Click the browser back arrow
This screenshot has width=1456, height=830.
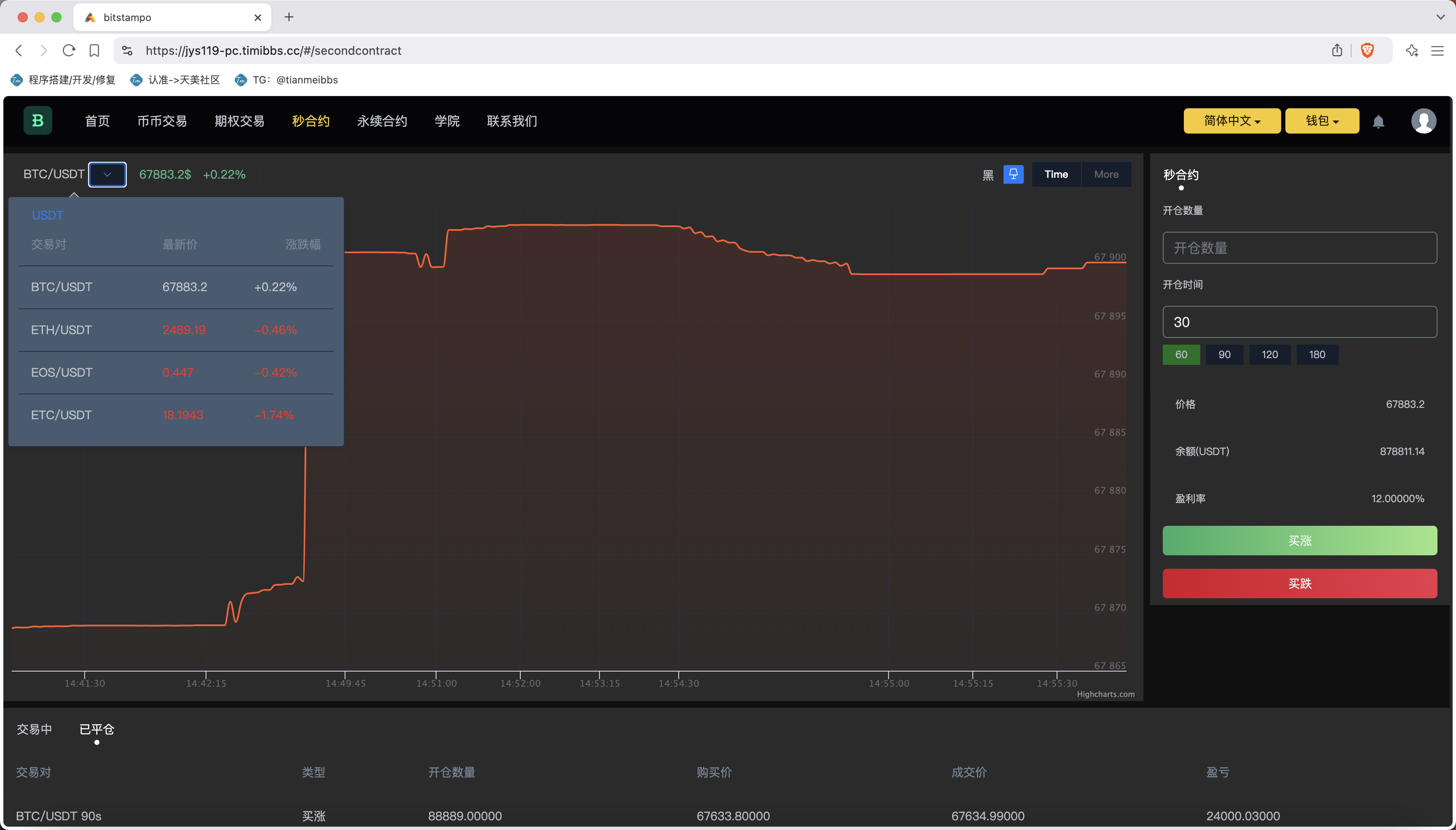click(19, 51)
